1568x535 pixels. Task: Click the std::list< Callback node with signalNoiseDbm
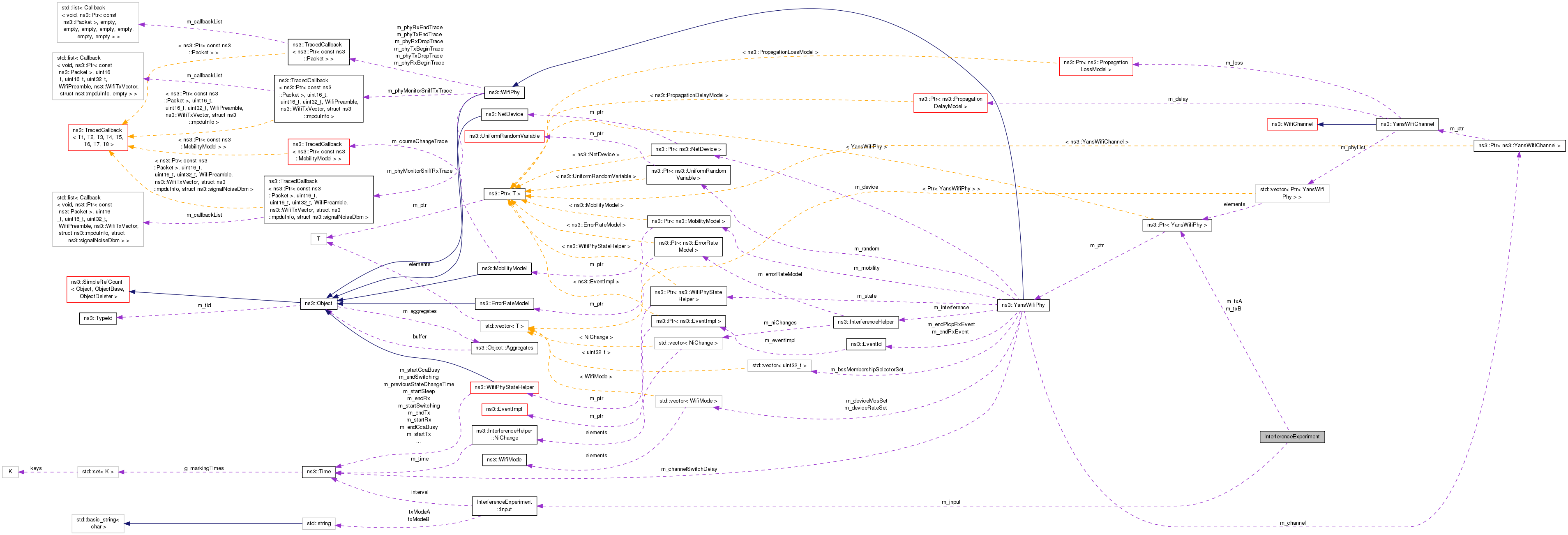point(98,219)
